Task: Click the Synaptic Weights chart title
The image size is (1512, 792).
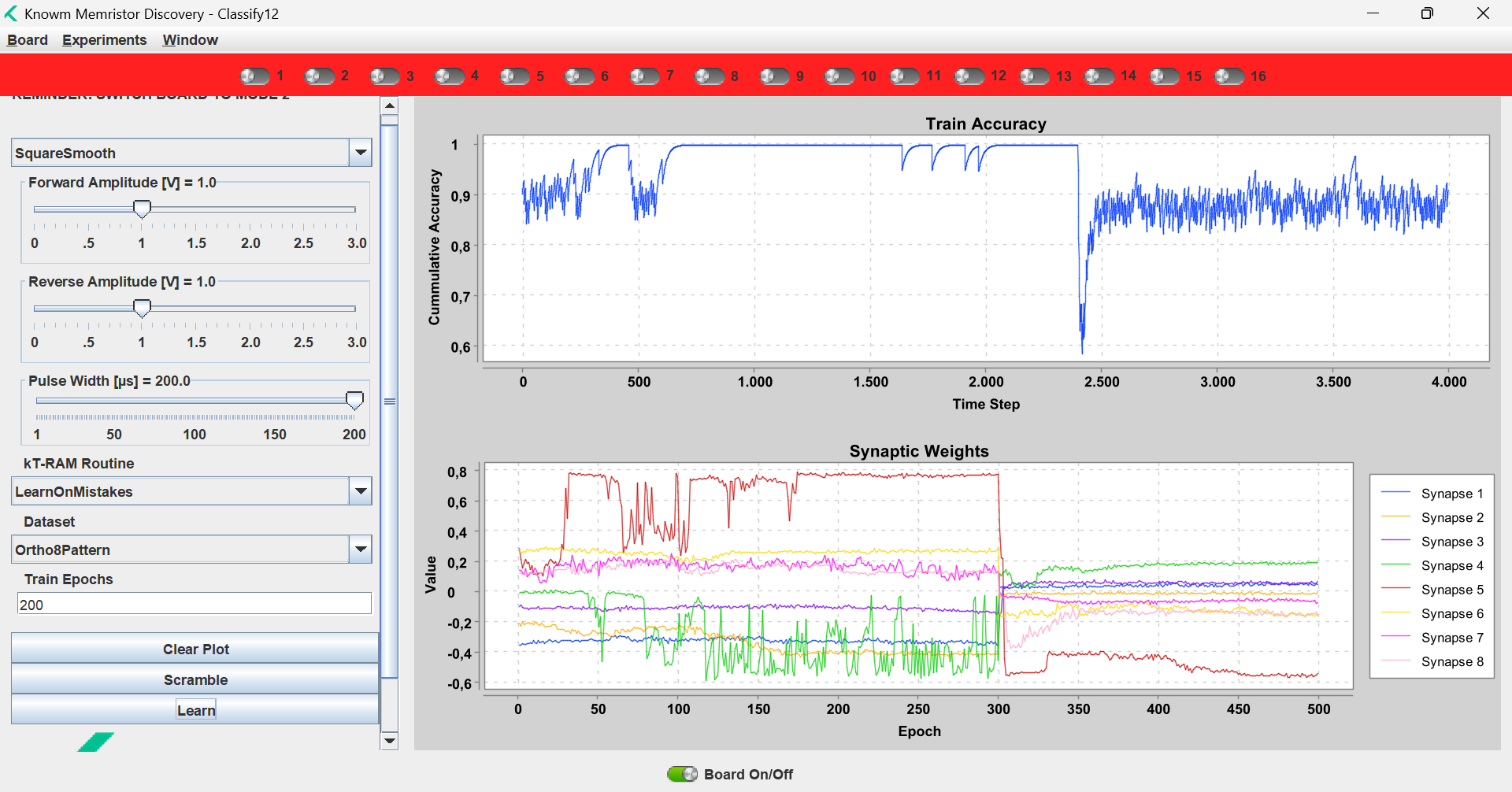Action: 919,451
